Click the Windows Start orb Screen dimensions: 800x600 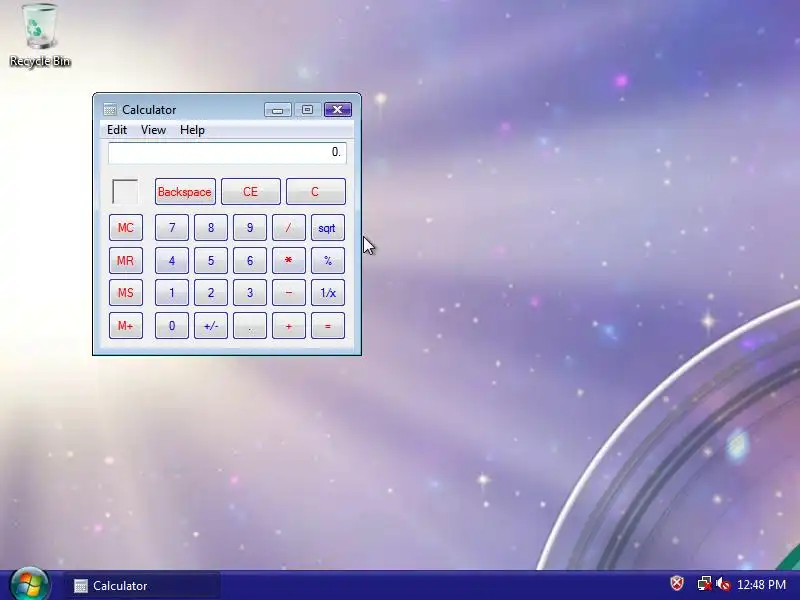click(x=30, y=585)
